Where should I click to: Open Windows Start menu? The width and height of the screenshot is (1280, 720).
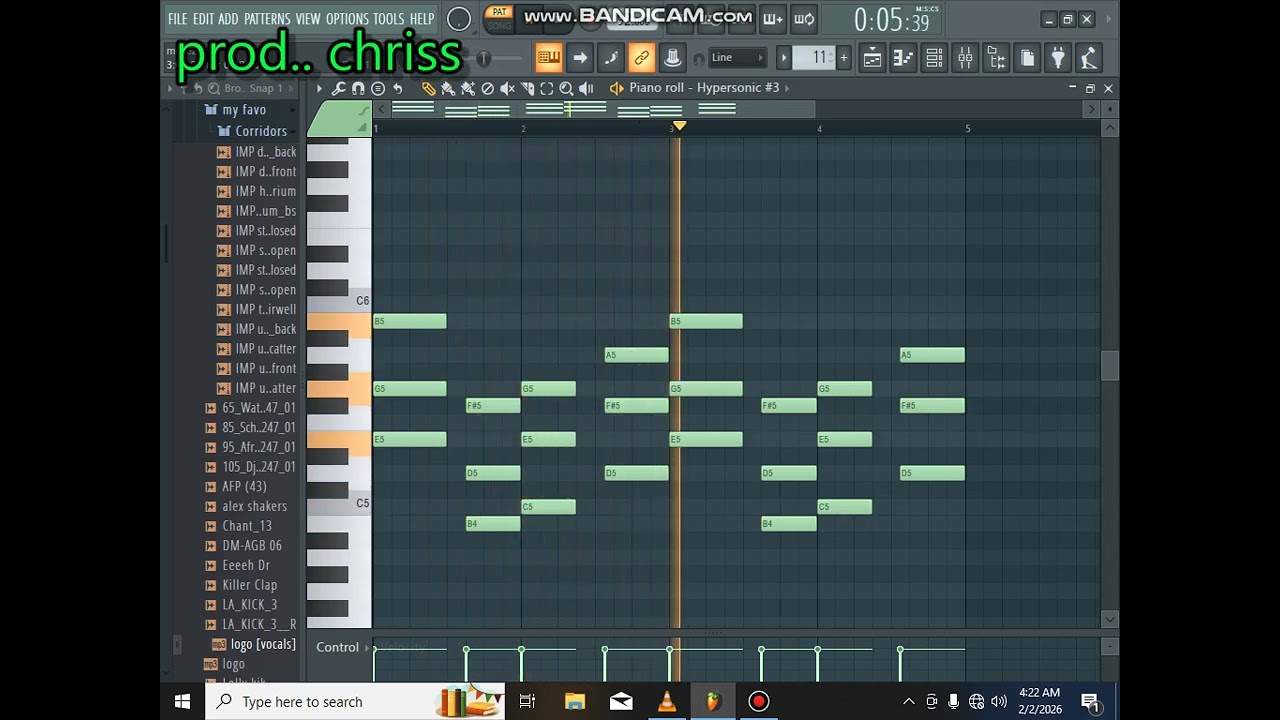point(182,701)
